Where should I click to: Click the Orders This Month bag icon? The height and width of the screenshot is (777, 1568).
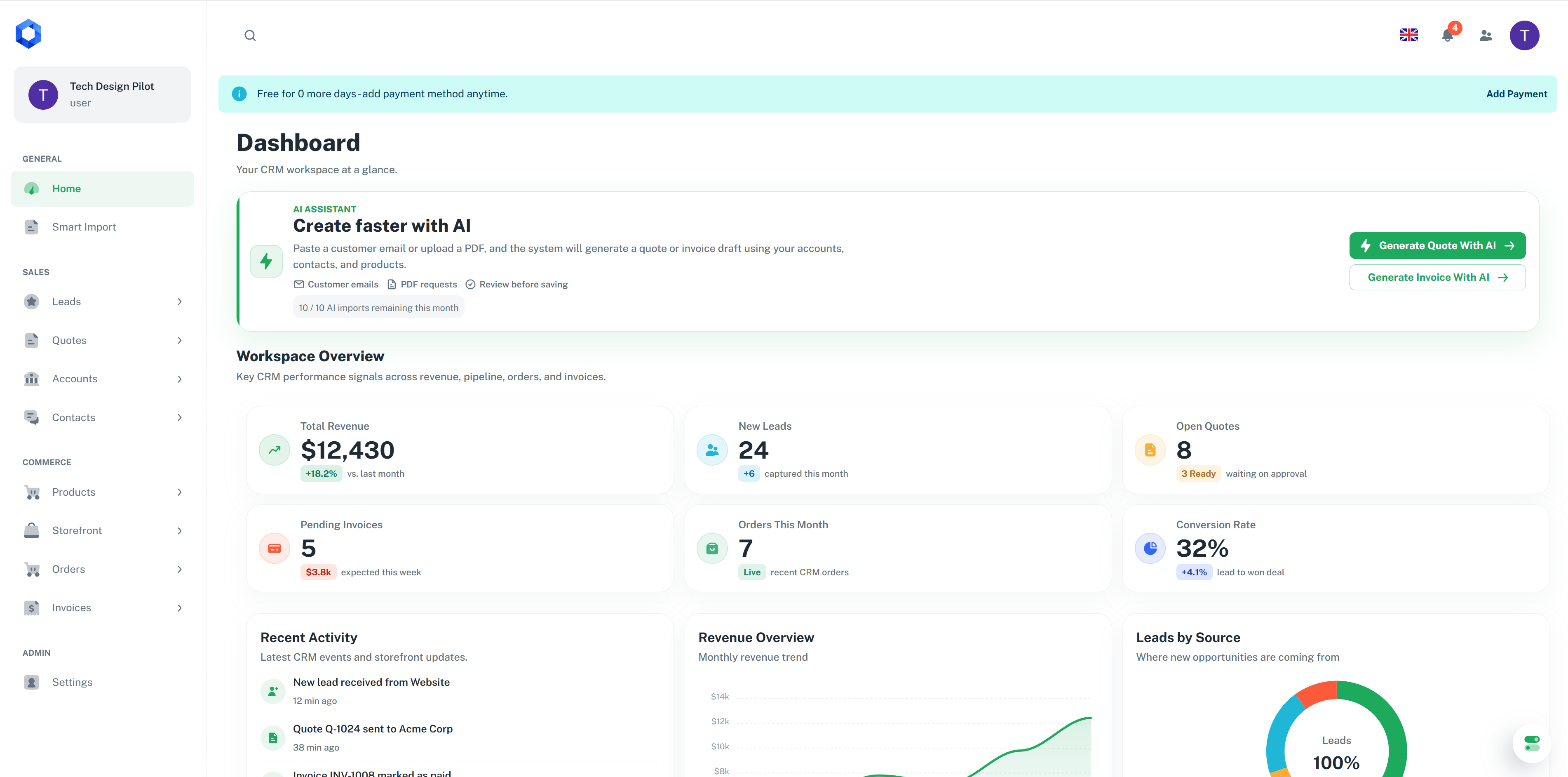(x=712, y=549)
